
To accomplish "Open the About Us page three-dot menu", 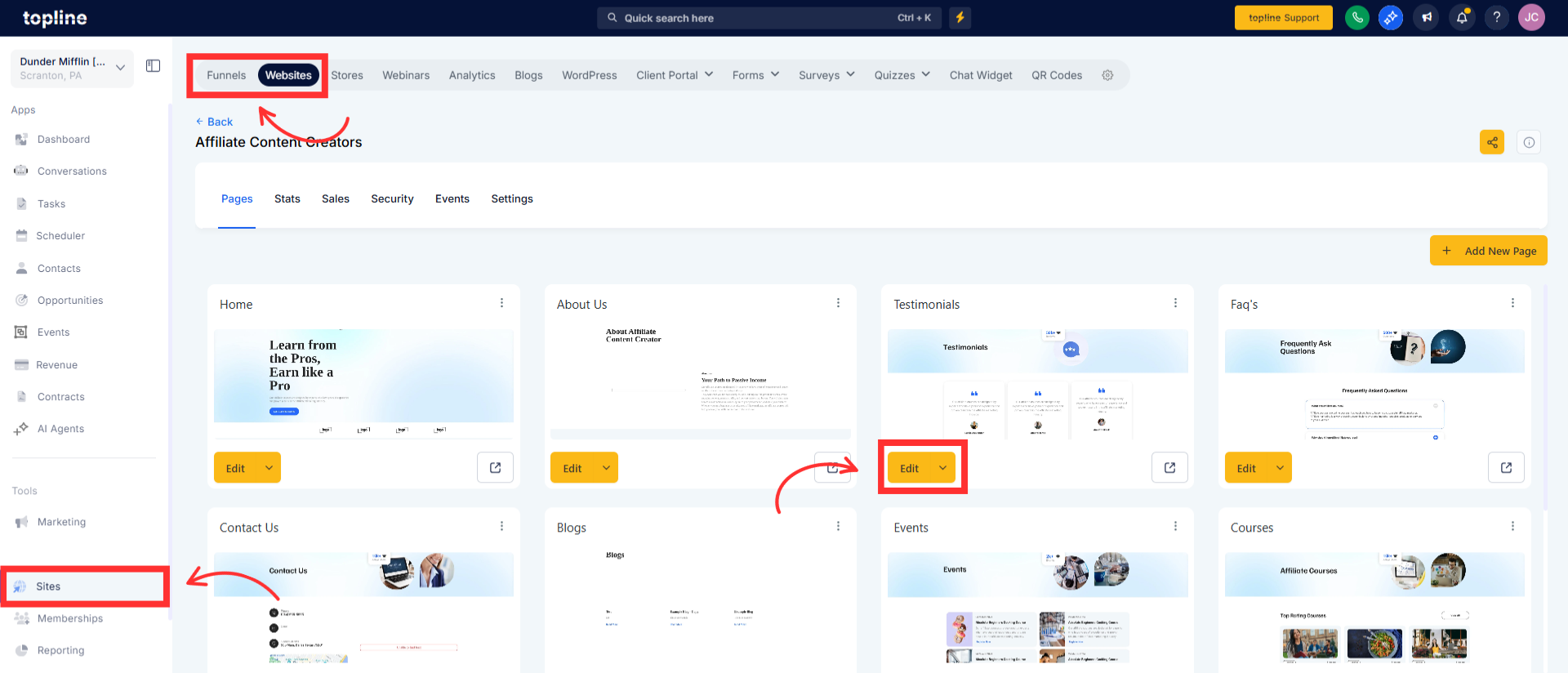I will pos(838,303).
